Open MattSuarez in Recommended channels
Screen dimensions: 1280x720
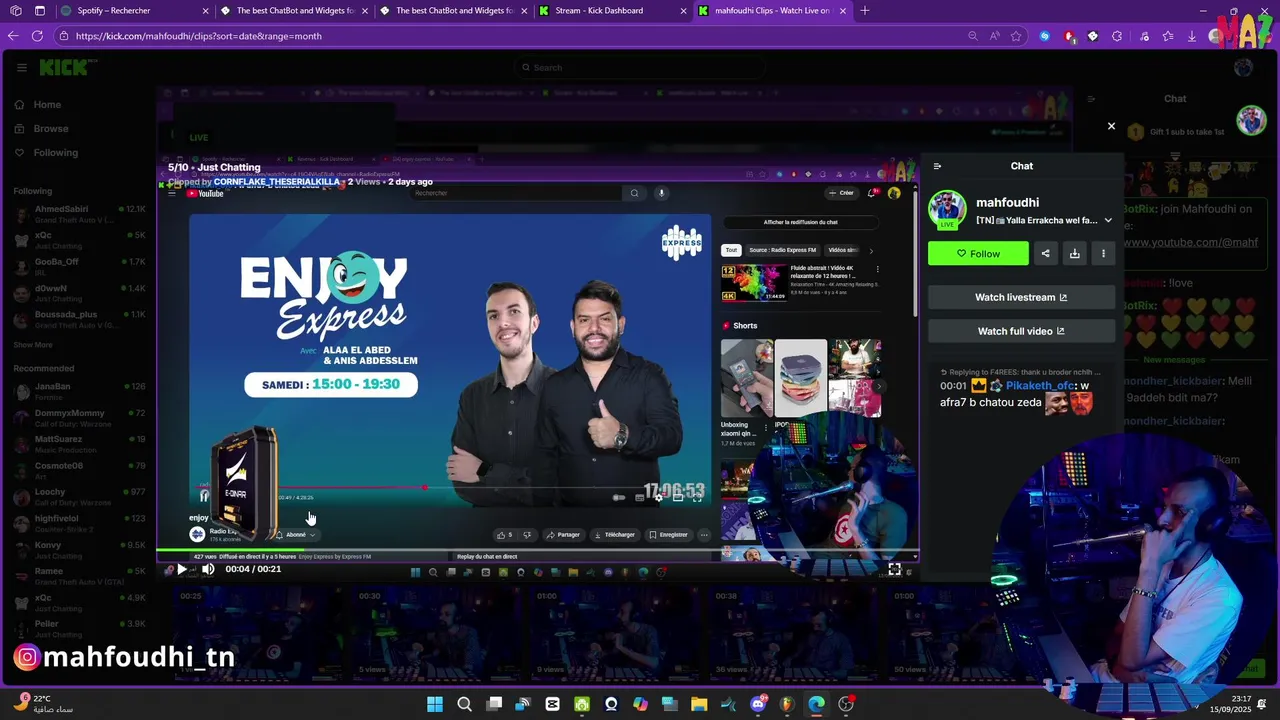(79, 444)
